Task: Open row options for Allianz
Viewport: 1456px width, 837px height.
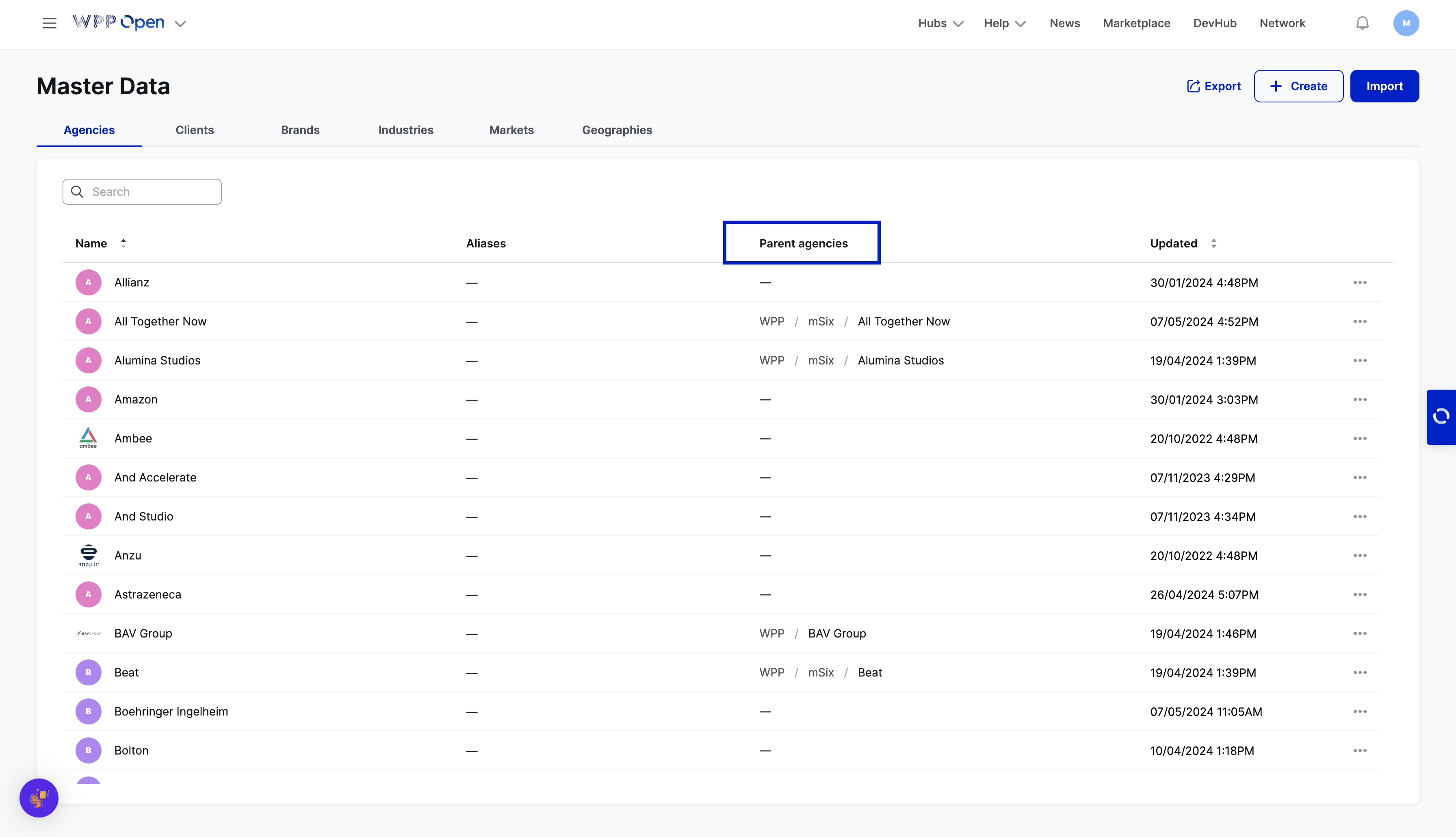Action: click(x=1359, y=282)
